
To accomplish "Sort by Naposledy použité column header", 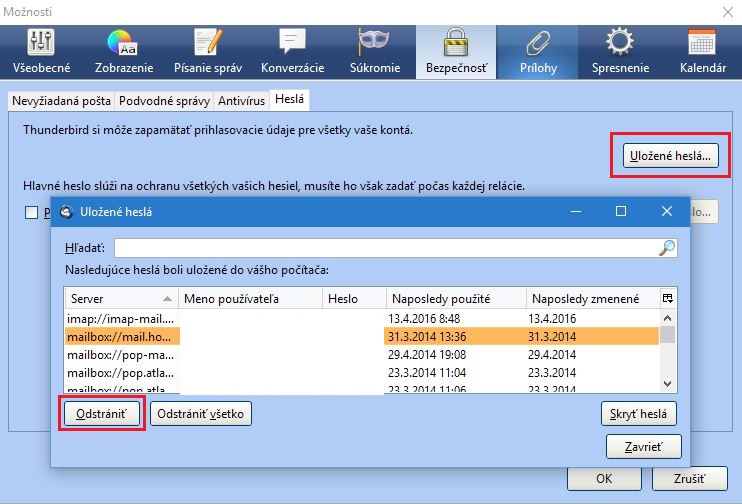I will [x=456, y=299].
